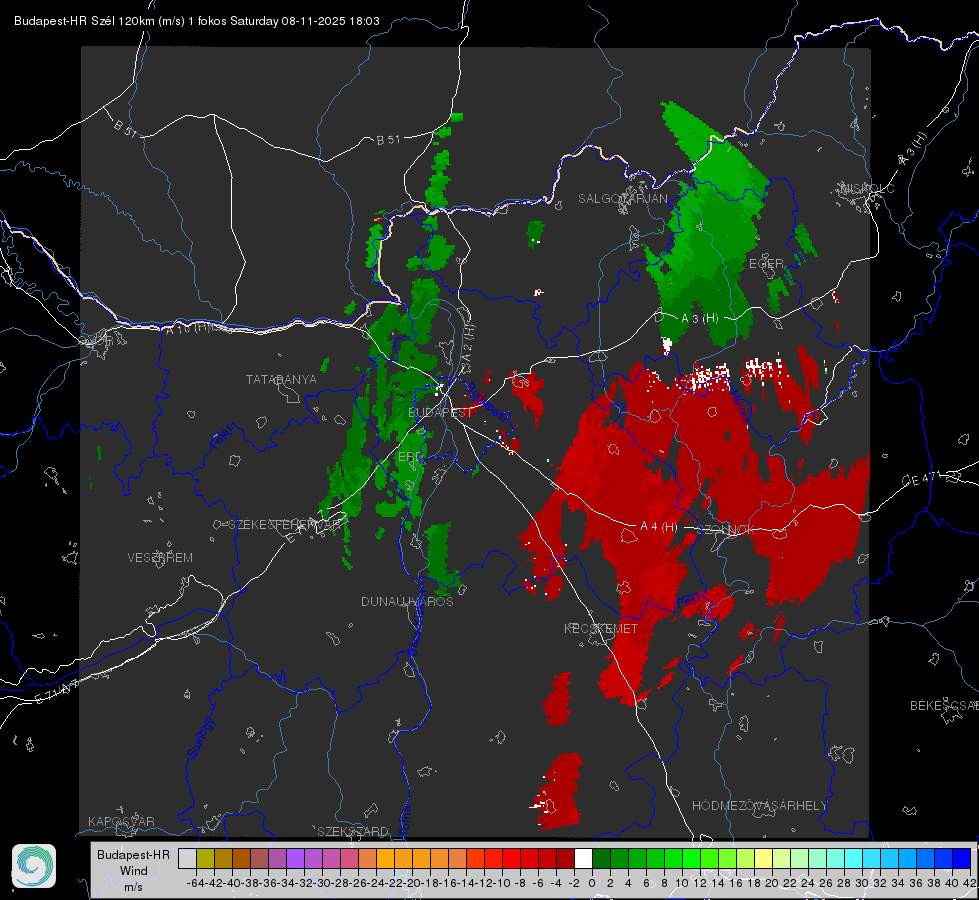Select the grey swatch left of -64

187,858
